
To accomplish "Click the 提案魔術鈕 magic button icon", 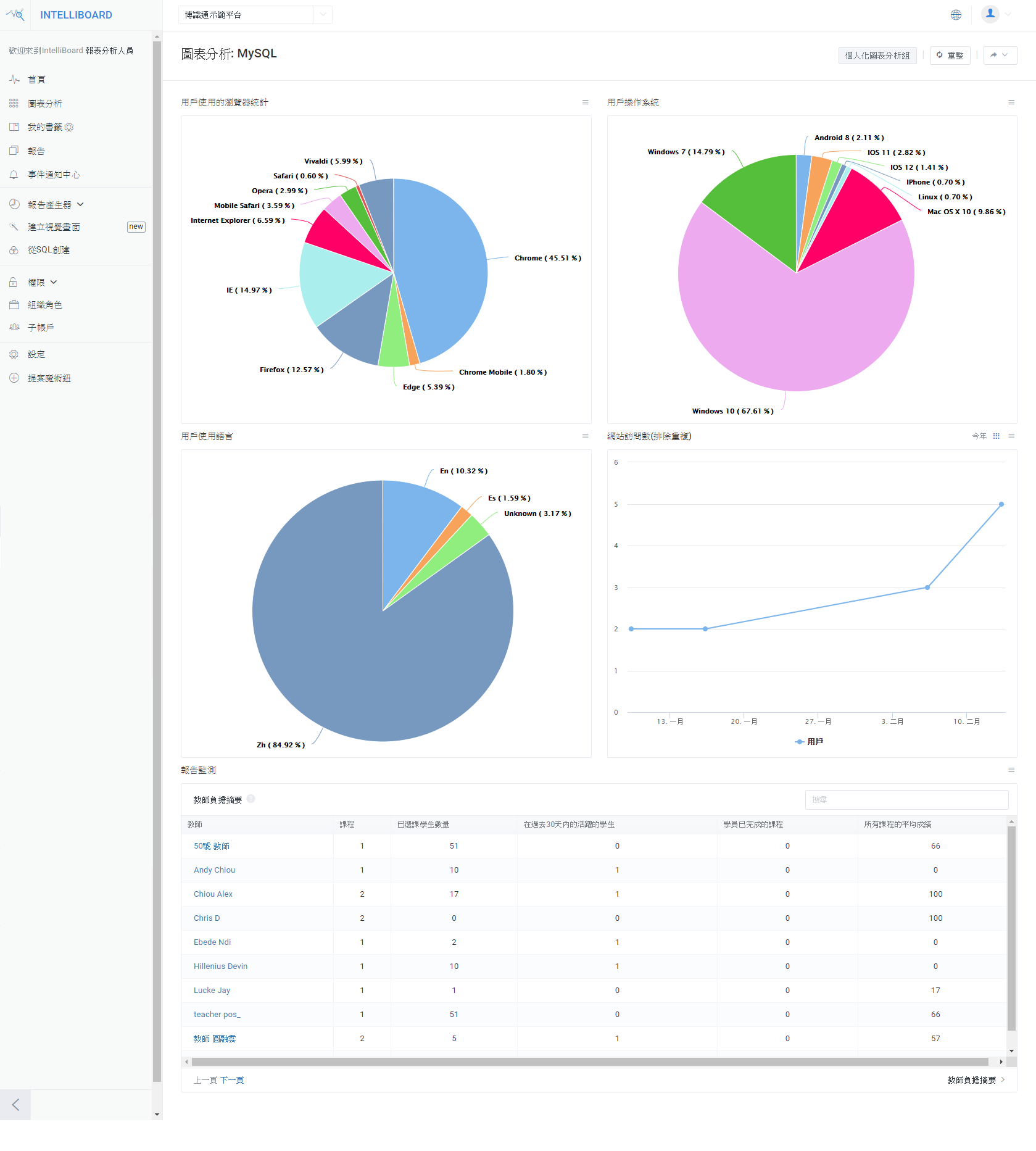I will pyautogui.click(x=14, y=378).
